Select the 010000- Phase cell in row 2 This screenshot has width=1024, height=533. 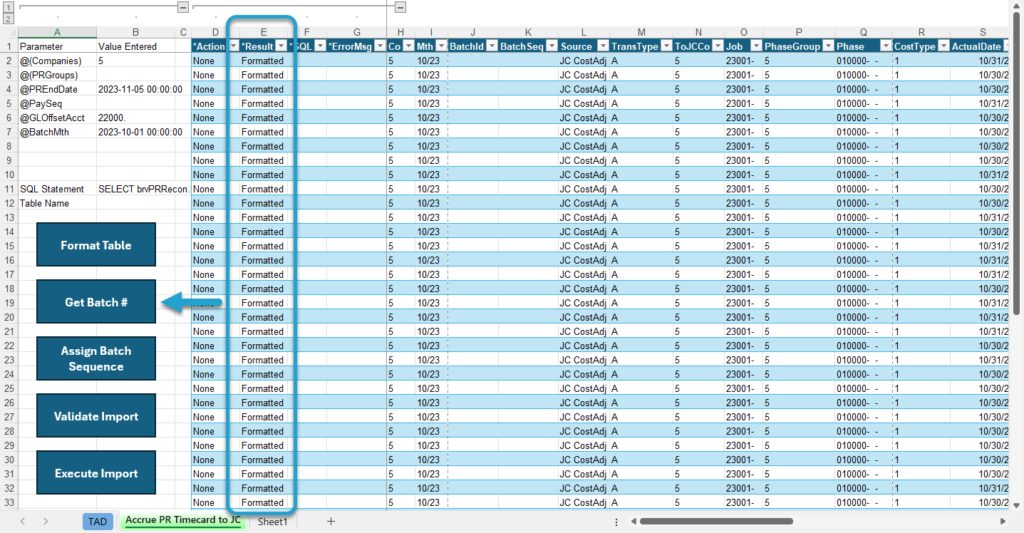(863, 61)
